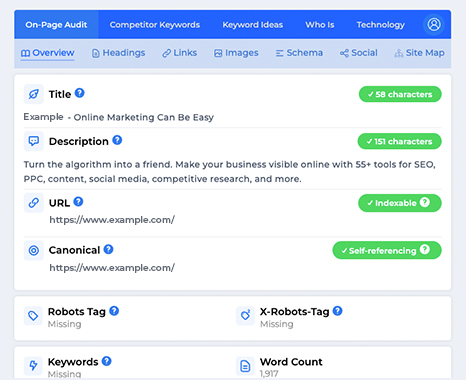Image resolution: width=466 pixels, height=380 pixels.
Task: Click the Site Map hierarchy icon
Action: (x=398, y=53)
